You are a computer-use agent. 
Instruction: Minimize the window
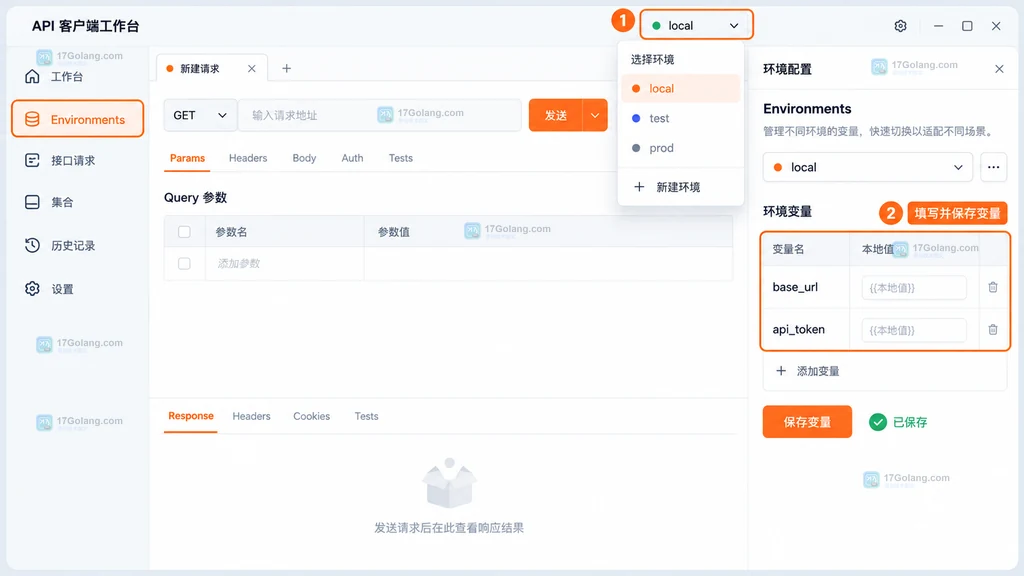click(x=938, y=25)
